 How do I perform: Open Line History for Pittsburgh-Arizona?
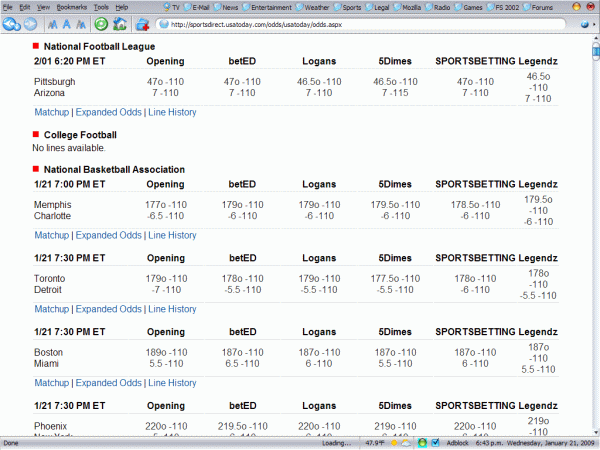[172, 112]
